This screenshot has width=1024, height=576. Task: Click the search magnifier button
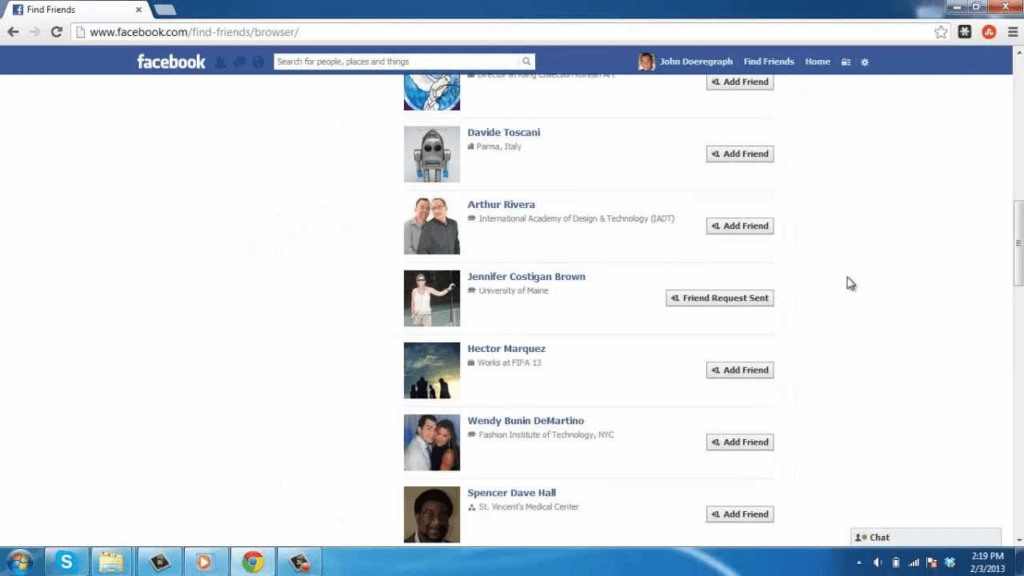526,62
